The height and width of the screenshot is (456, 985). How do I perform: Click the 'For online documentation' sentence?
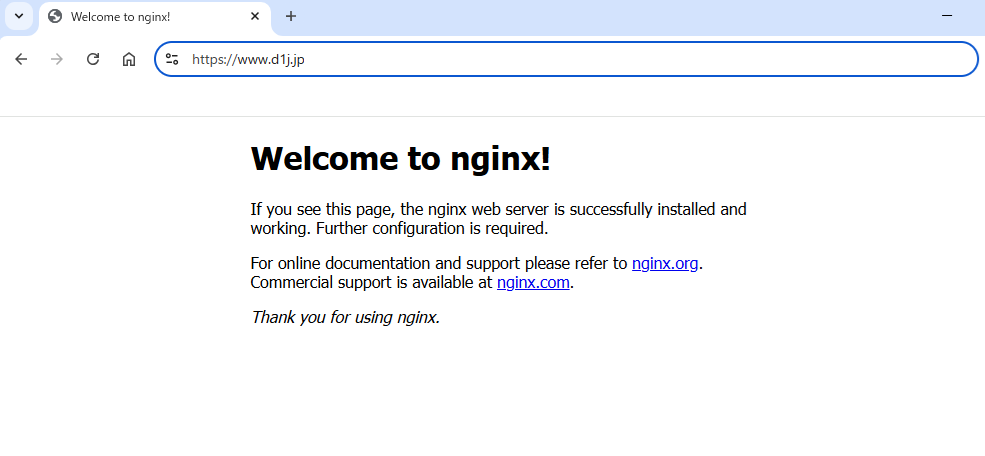(x=438, y=264)
